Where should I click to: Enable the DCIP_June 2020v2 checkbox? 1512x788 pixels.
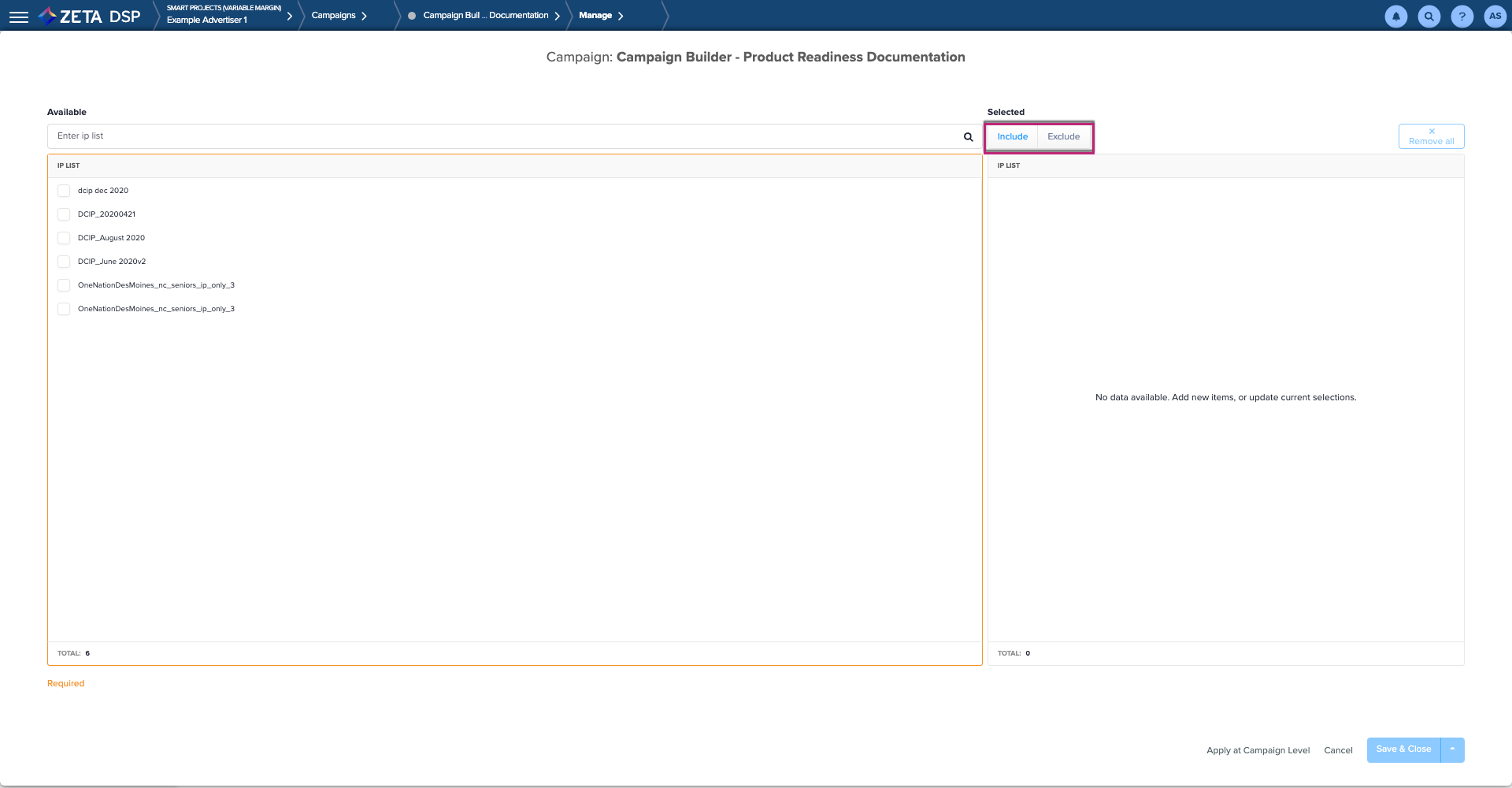[64, 262]
